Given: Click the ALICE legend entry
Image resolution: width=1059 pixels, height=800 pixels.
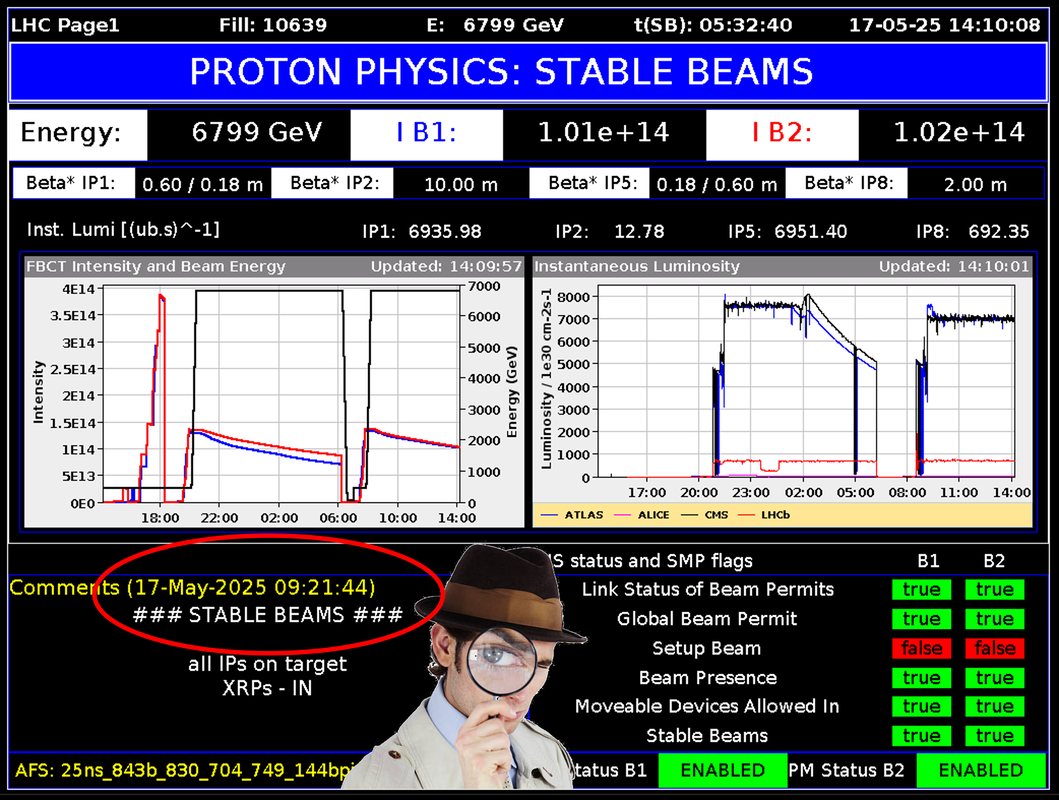Looking at the screenshot, I should 642,515.
